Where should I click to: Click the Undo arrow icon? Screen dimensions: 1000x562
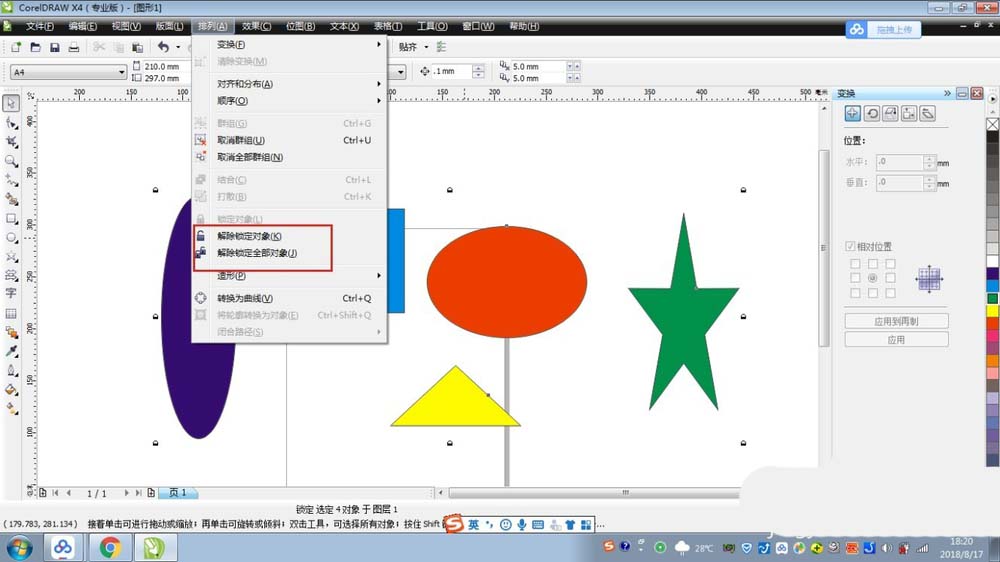(164, 47)
